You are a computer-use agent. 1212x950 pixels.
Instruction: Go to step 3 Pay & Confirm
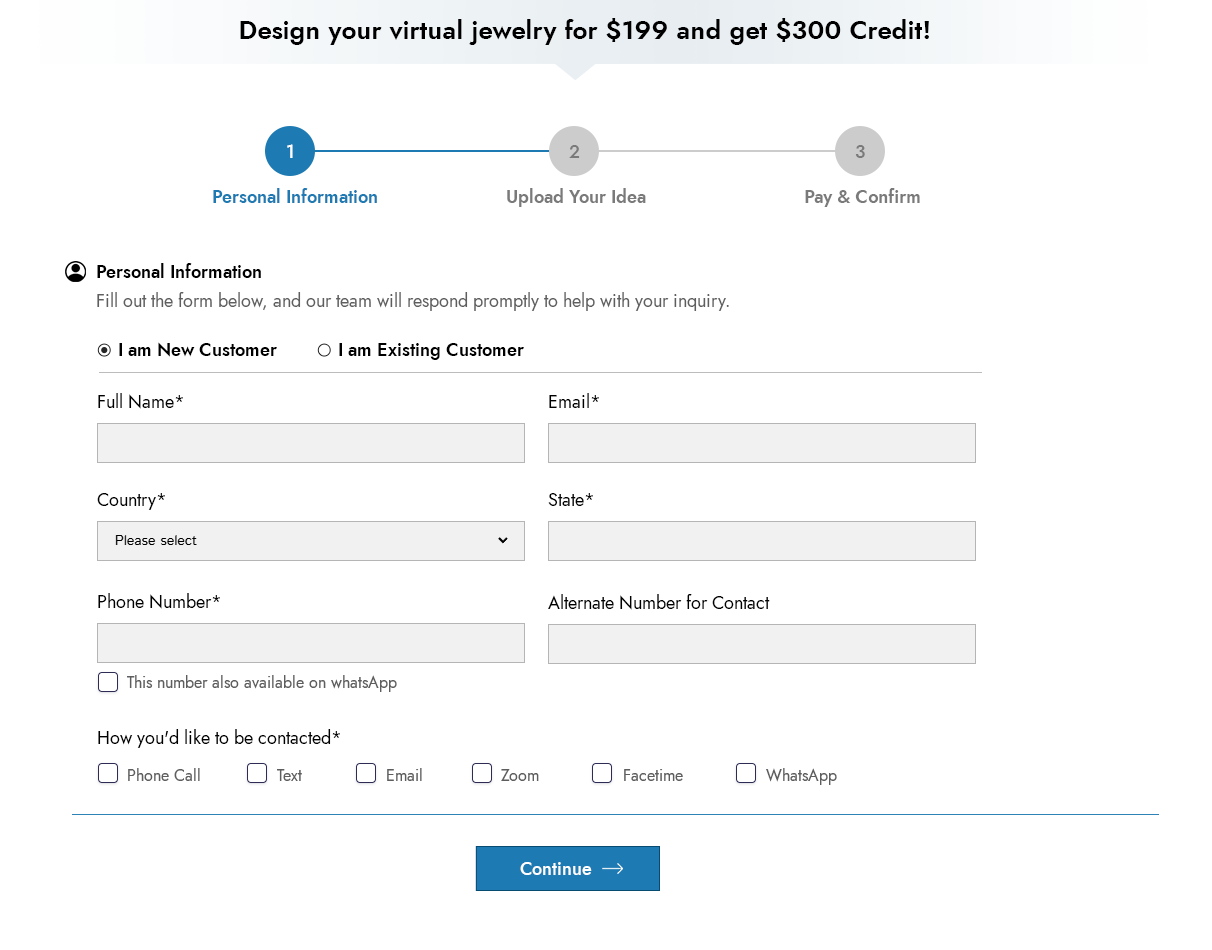coord(860,151)
